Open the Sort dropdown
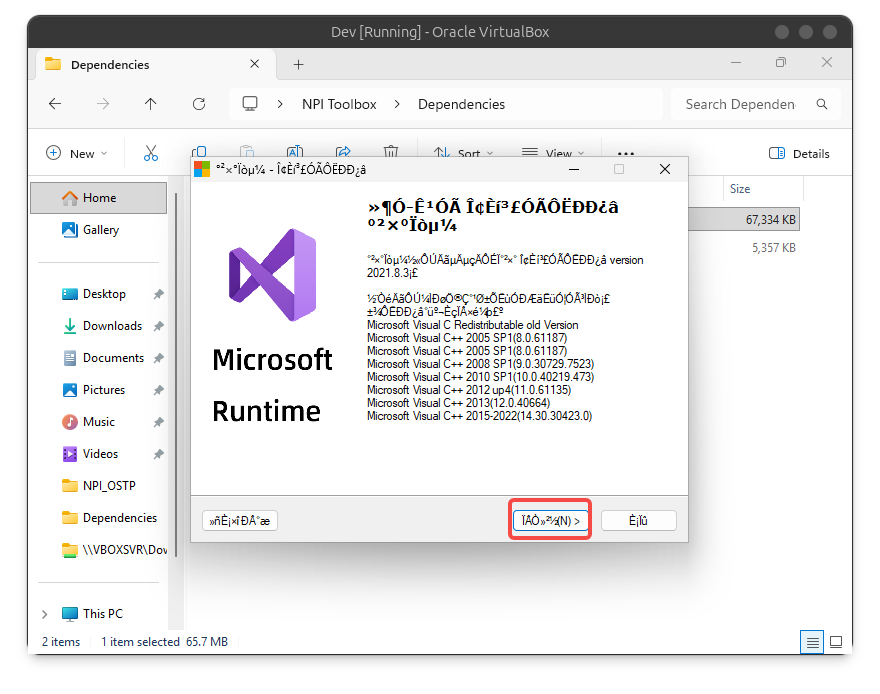 (x=463, y=153)
